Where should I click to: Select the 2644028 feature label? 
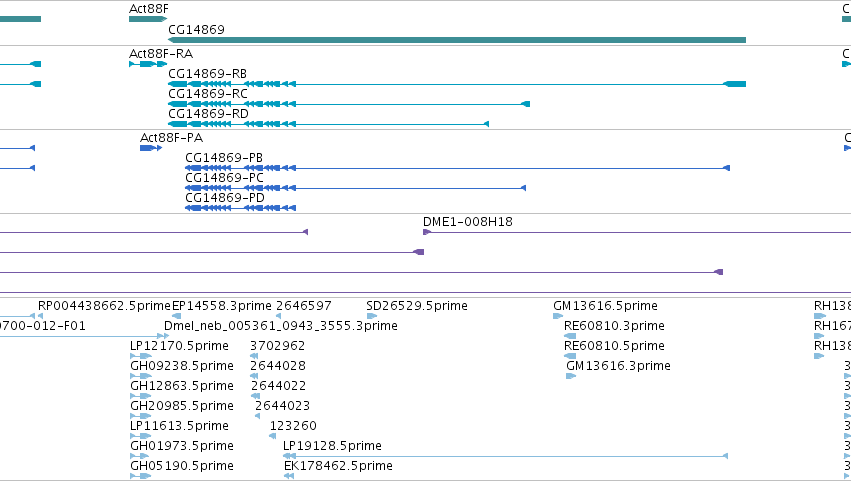point(278,366)
